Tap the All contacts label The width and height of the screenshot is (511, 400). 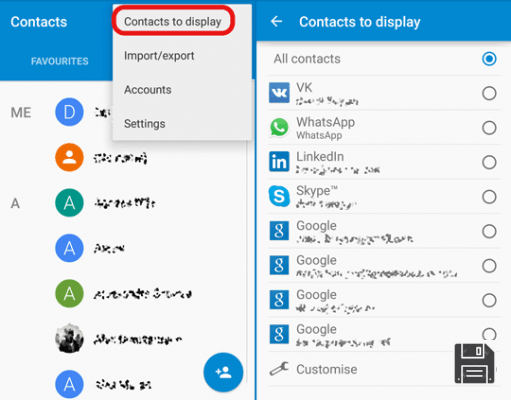307,59
